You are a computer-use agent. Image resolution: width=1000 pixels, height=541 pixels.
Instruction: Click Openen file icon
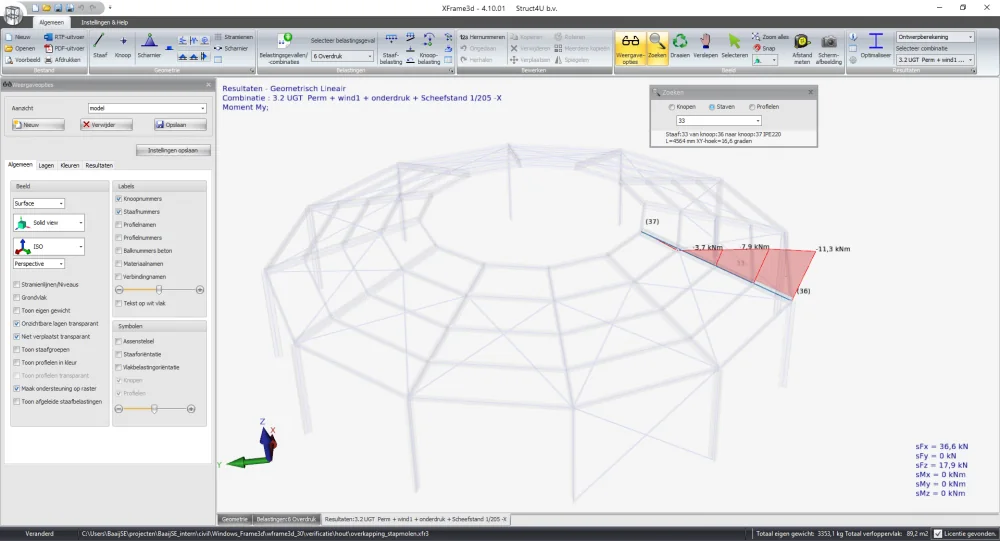click(20, 48)
